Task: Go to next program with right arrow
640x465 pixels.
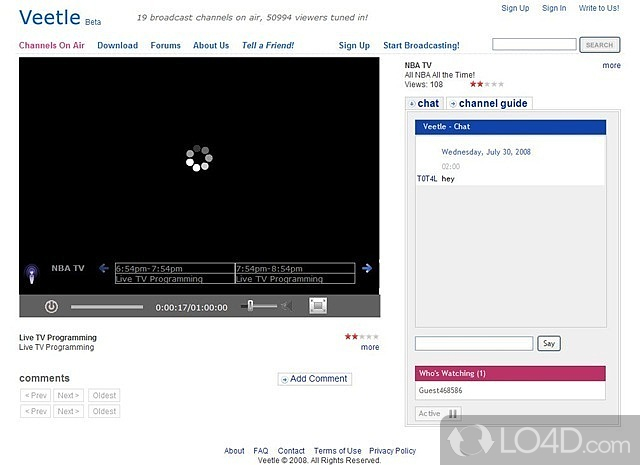Action: pyautogui.click(x=367, y=268)
